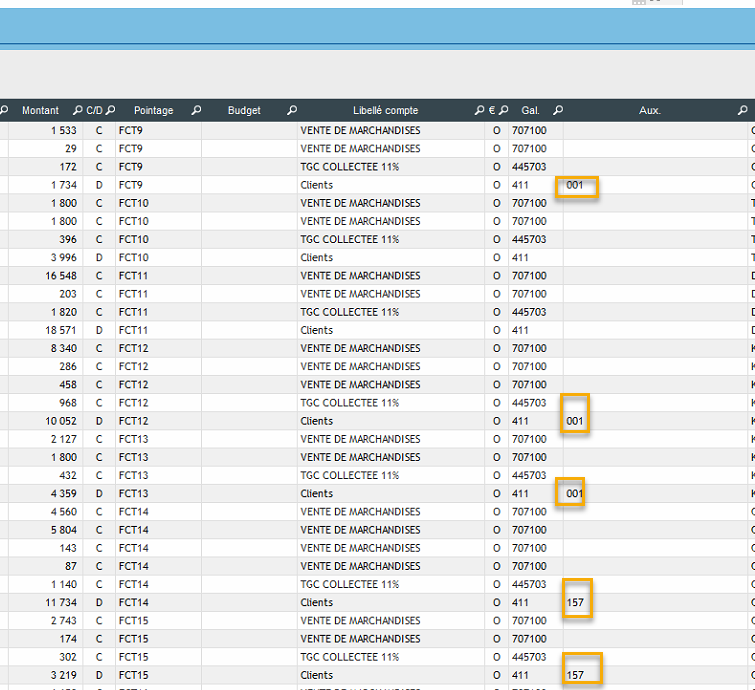
Task: Select the Budget column header label
Action: pos(244,111)
